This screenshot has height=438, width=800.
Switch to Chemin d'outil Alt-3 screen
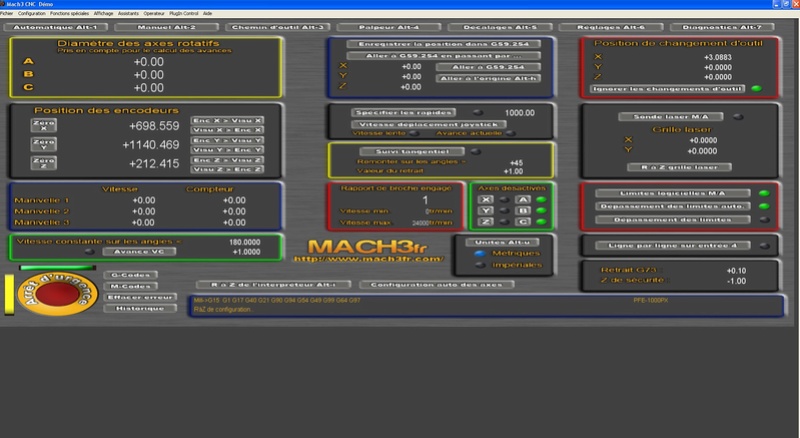(x=278, y=27)
